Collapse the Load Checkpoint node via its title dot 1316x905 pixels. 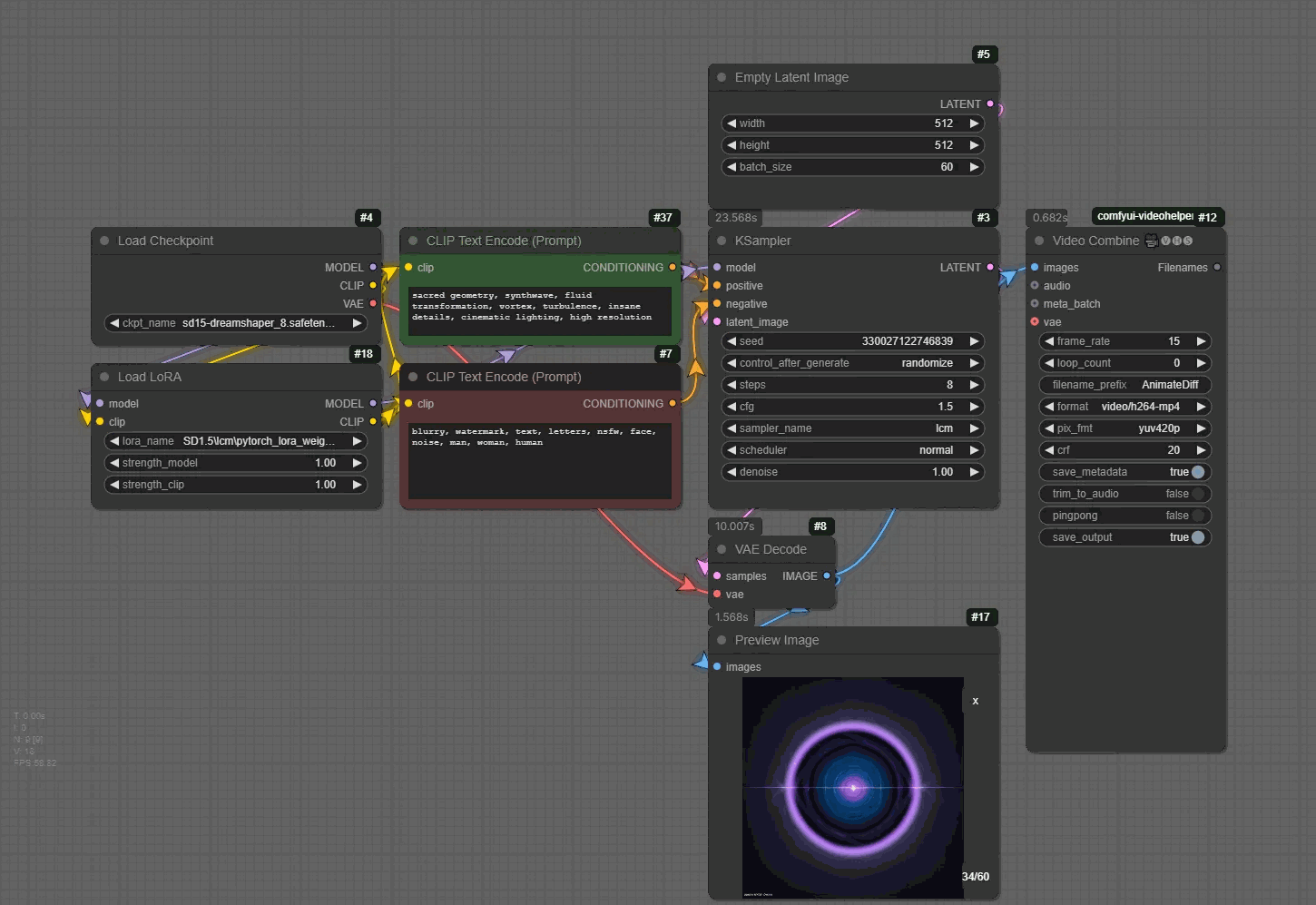[104, 241]
